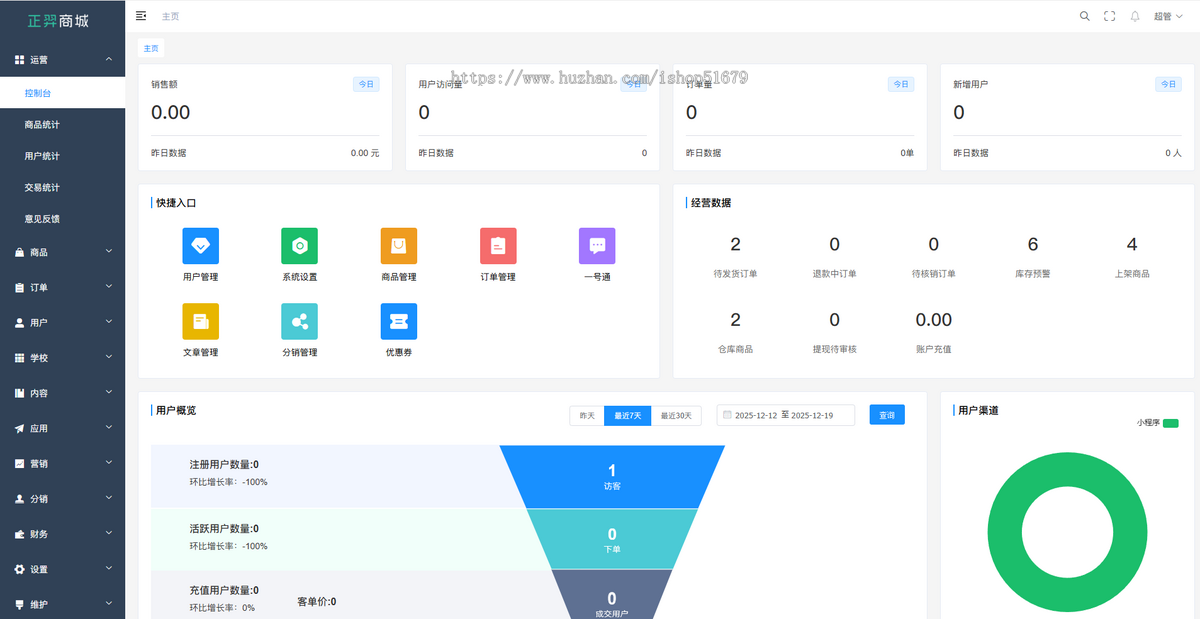This screenshot has height=619, width=1200.
Task: Click the 学校 table icon in sidebar
Action: 19,358
